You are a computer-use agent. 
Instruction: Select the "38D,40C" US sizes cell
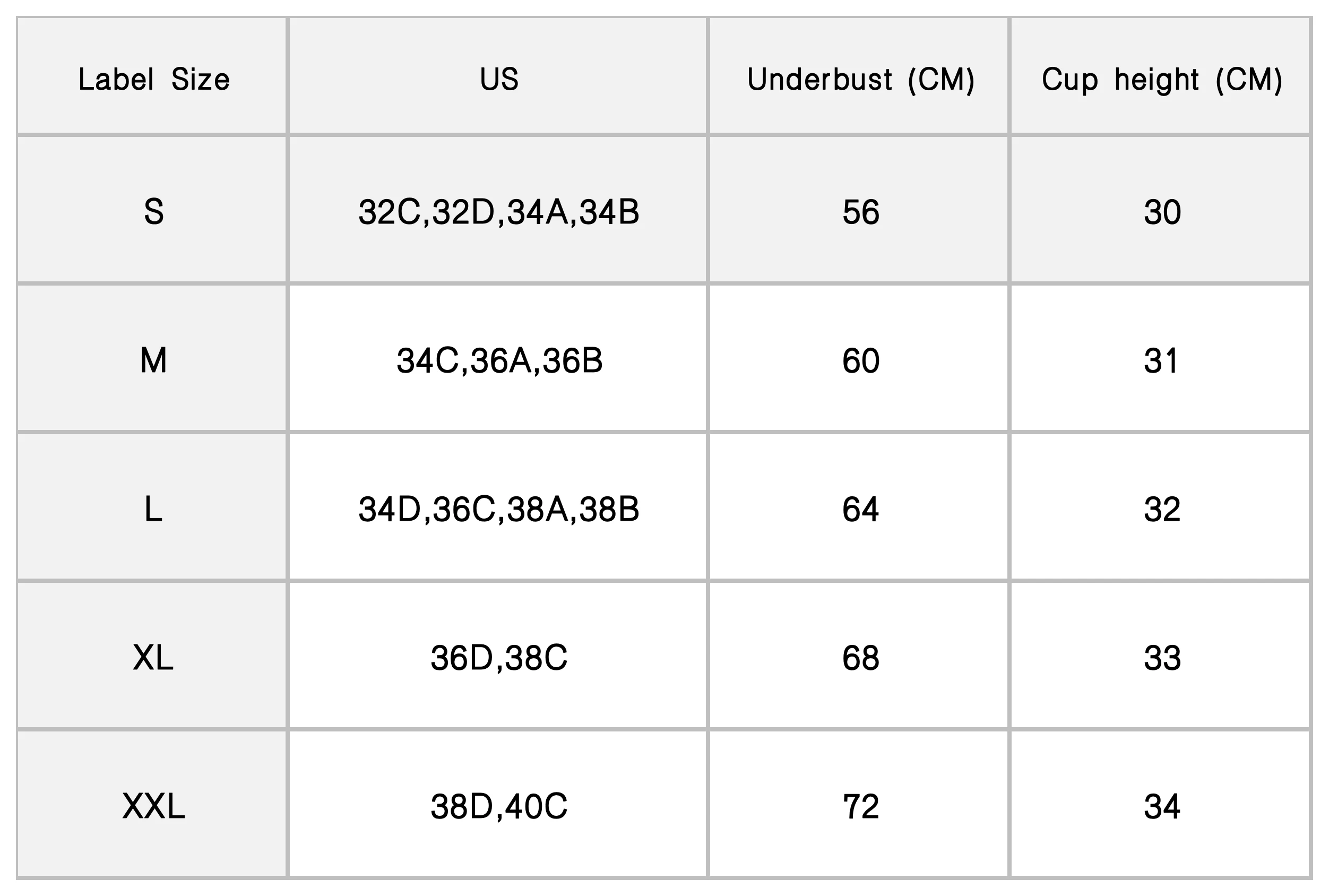(x=499, y=806)
